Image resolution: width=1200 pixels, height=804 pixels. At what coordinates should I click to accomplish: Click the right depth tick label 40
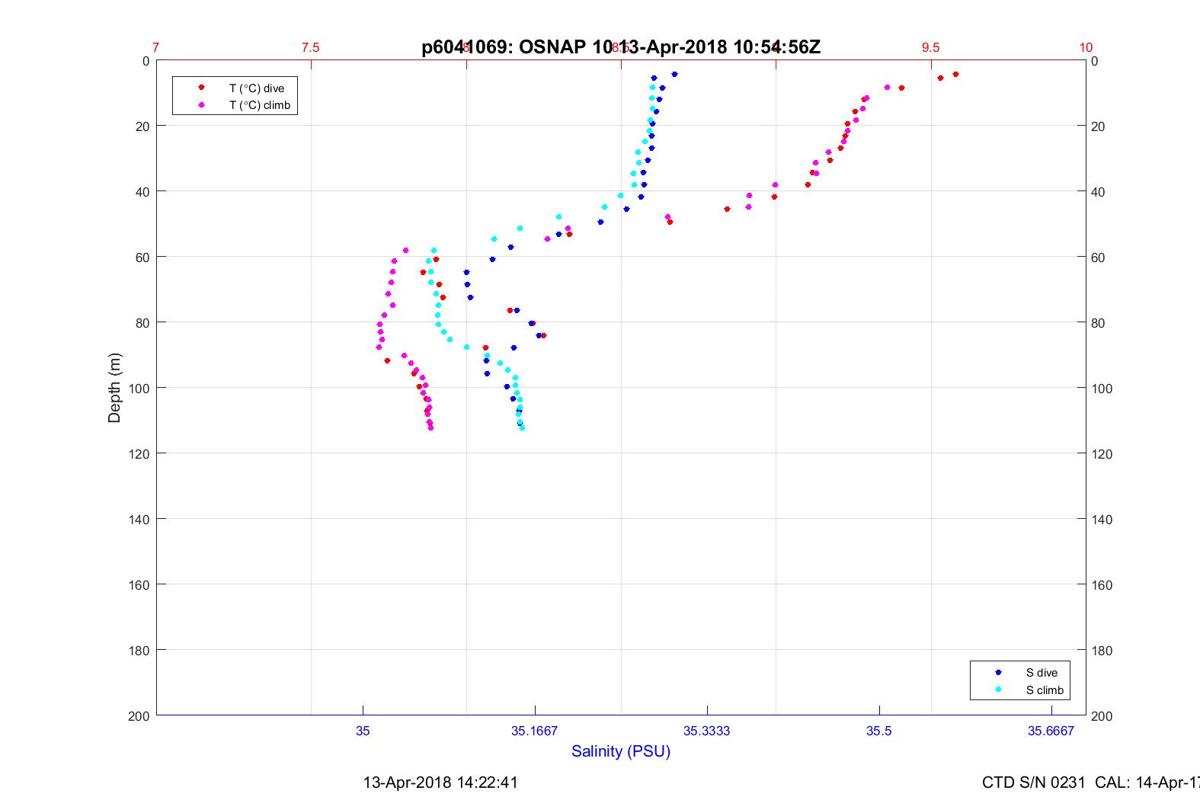1100,192
